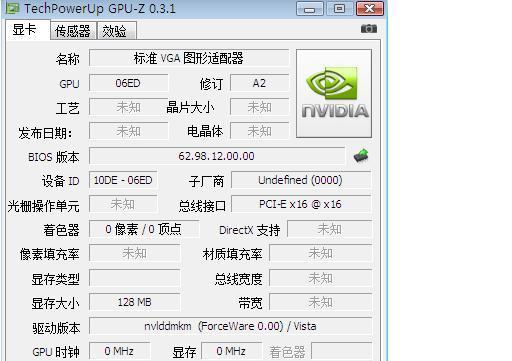
Task: Click the 带宽 field showing 未知
Action: click(320, 302)
